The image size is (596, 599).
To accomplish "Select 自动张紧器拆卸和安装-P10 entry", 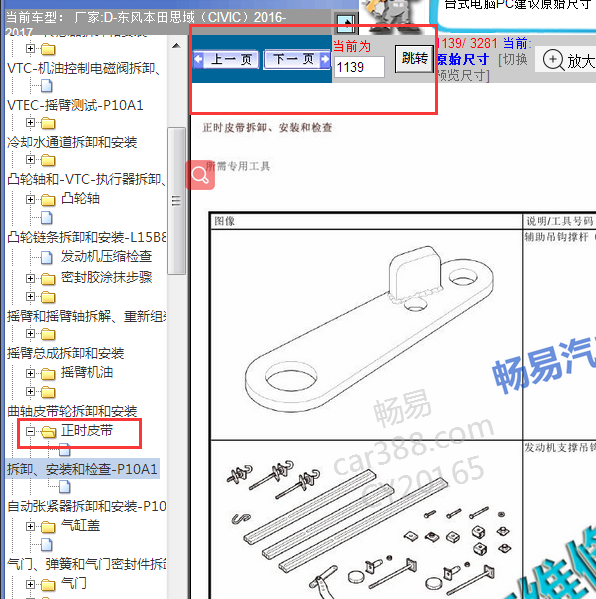I will click(87, 506).
